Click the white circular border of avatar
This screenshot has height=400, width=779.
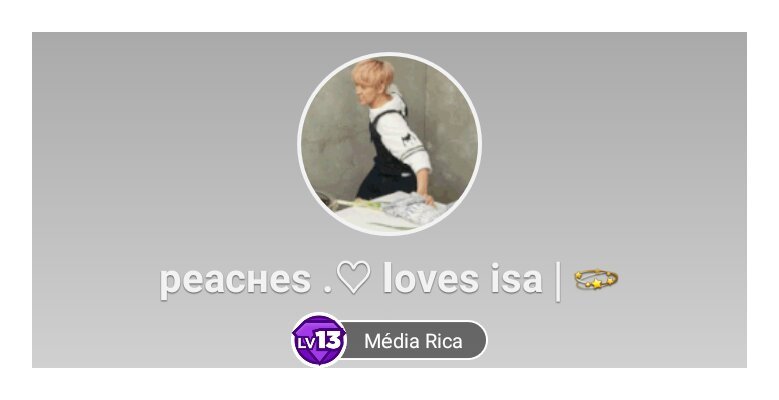(390, 54)
